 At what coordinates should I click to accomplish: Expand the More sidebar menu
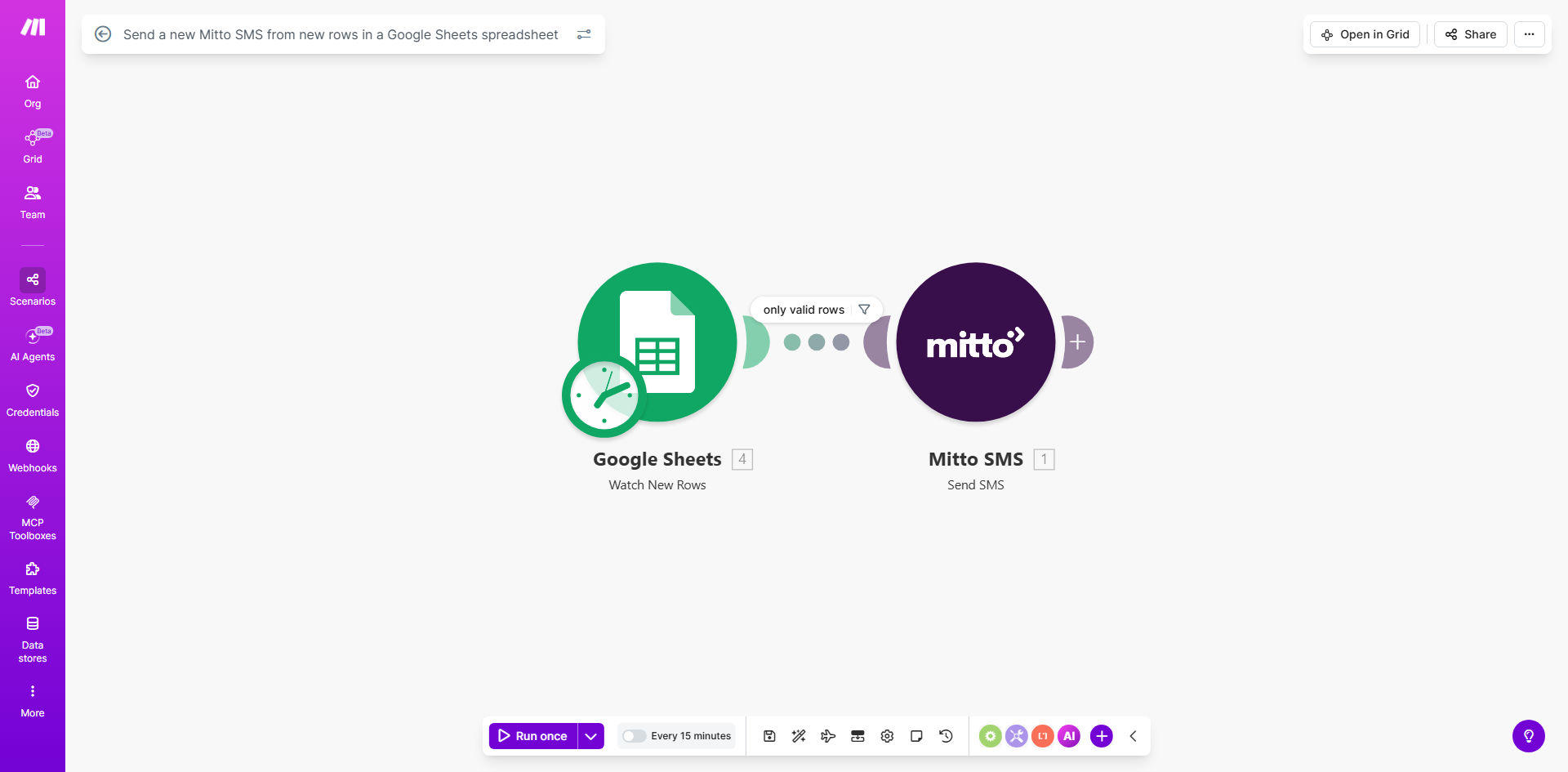coord(33,701)
